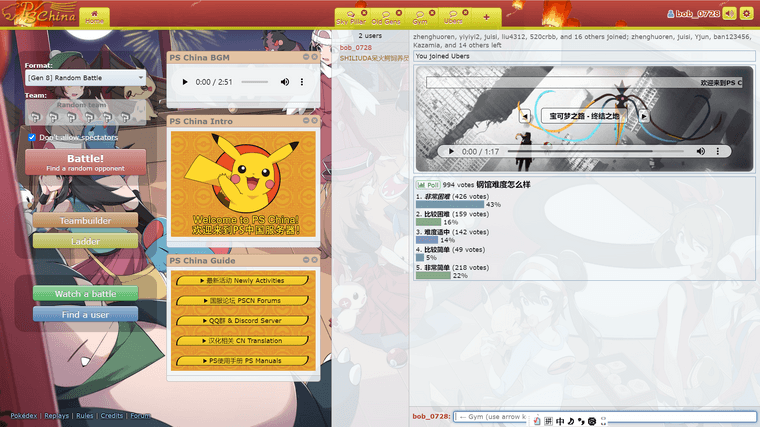The image size is (760, 427).
Task: Click the sound volume icon beside username
Action: coord(729,13)
